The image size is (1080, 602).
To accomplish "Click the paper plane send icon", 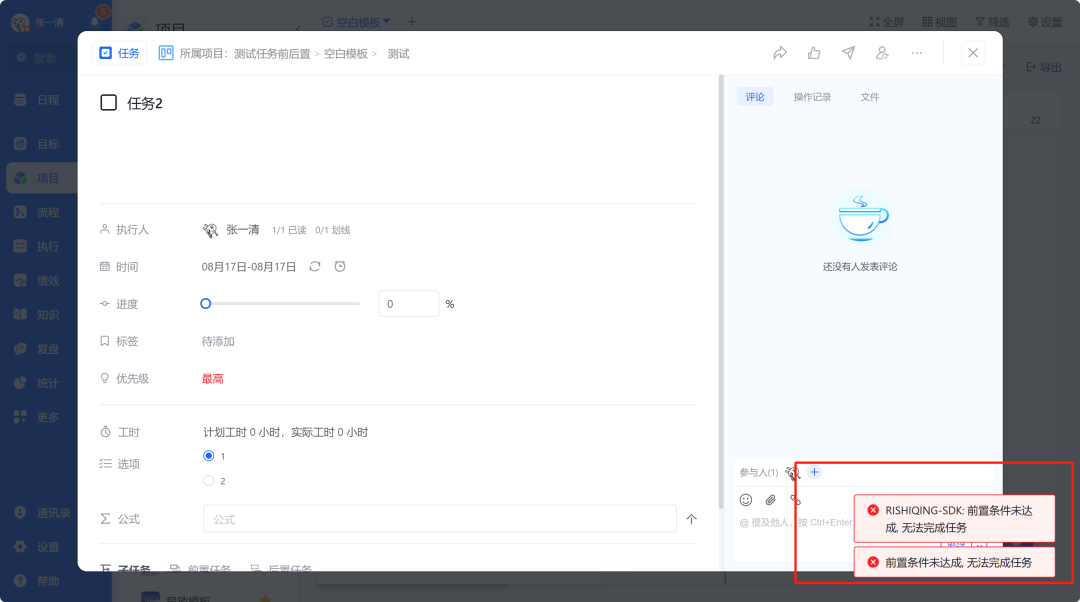I will [848, 53].
